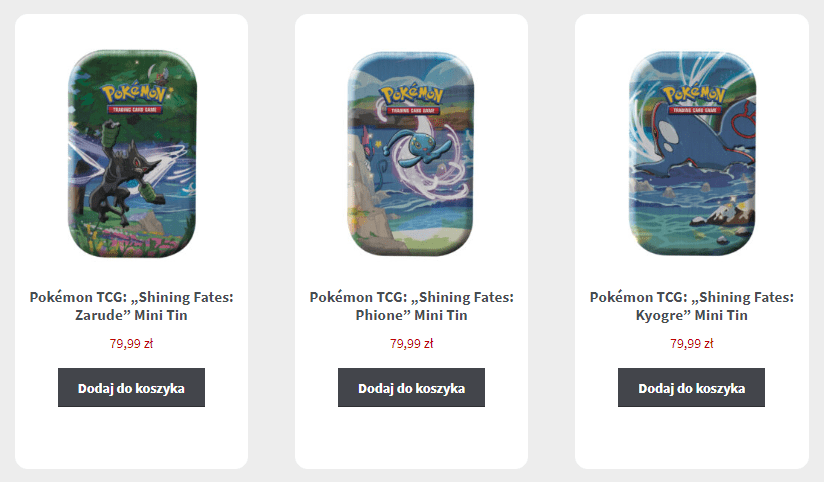The height and width of the screenshot is (482, 824).
Task: Add the Zarude Mini Tin to cart
Action: [131, 387]
